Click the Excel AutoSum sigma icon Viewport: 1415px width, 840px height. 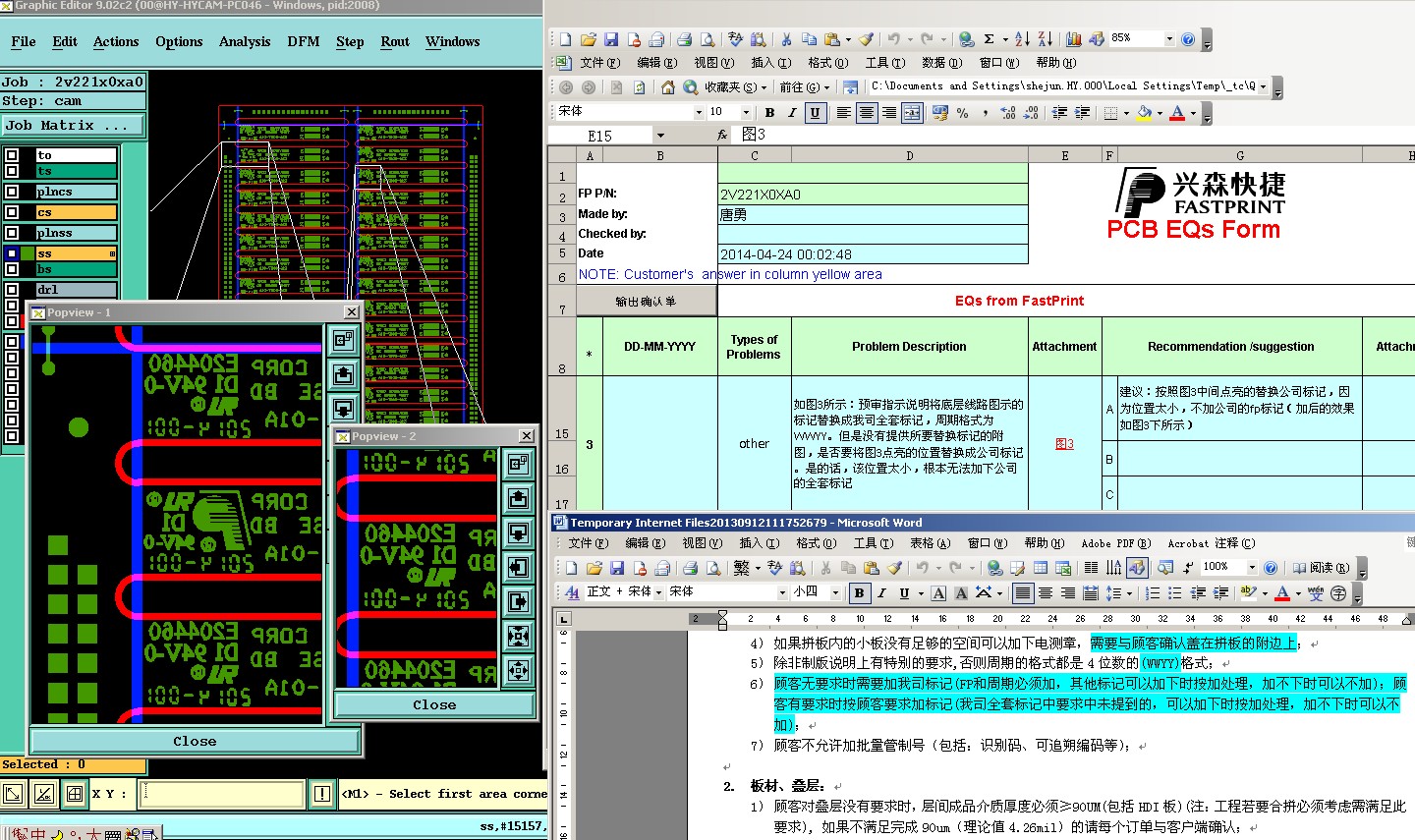[x=990, y=39]
